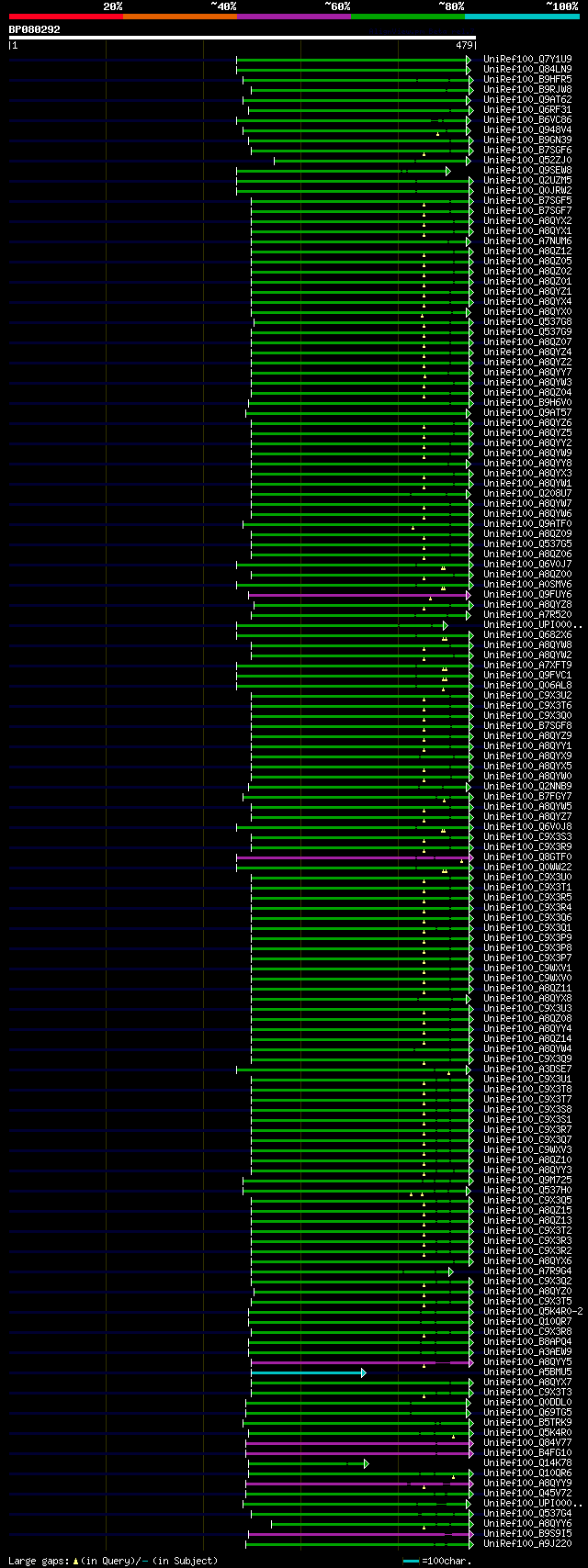Click the cyan alignment bar for A5BMU5
588x1568 pixels.
click(309, 1372)
